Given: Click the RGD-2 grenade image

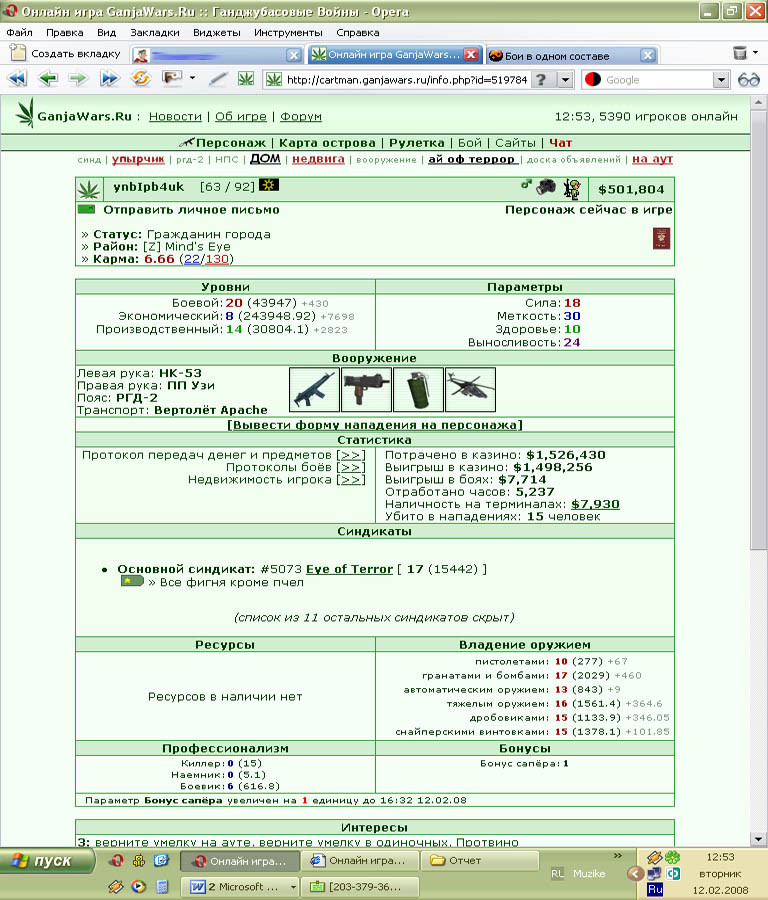Looking at the screenshot, I should pyautogui.click(x=418, y=390).
